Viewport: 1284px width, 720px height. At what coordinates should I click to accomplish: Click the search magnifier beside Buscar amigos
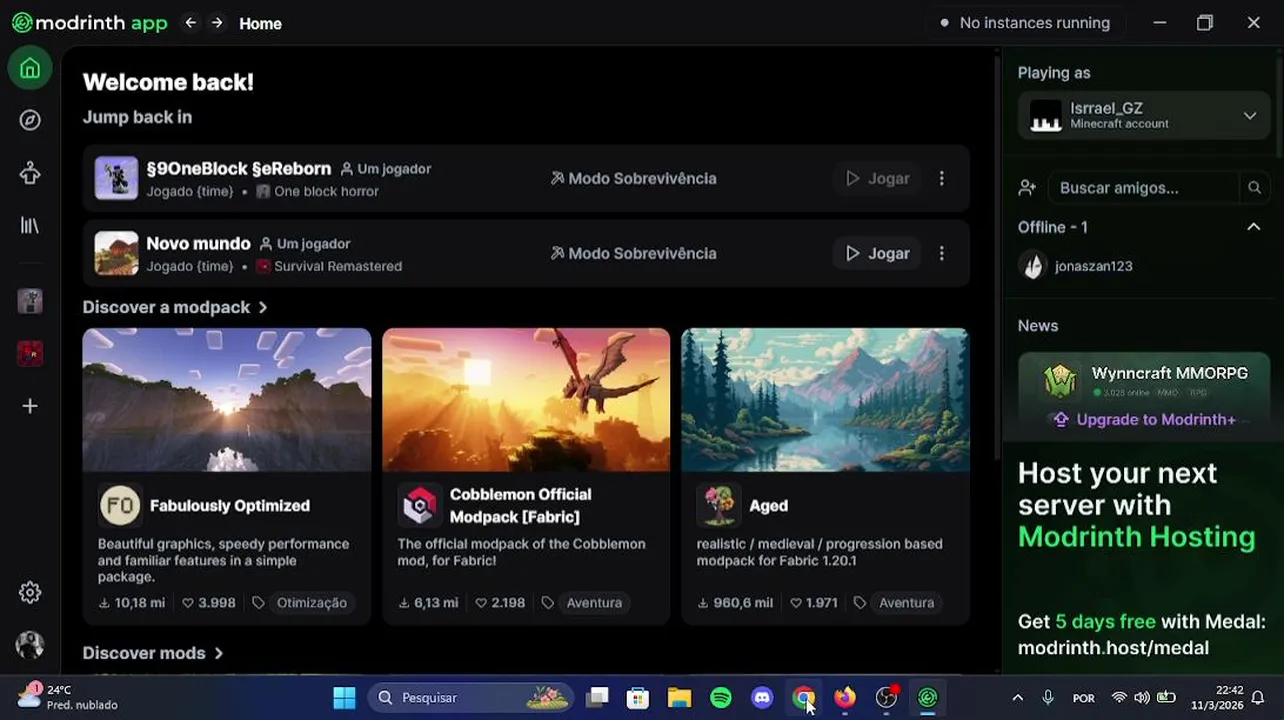point(1254,187)
